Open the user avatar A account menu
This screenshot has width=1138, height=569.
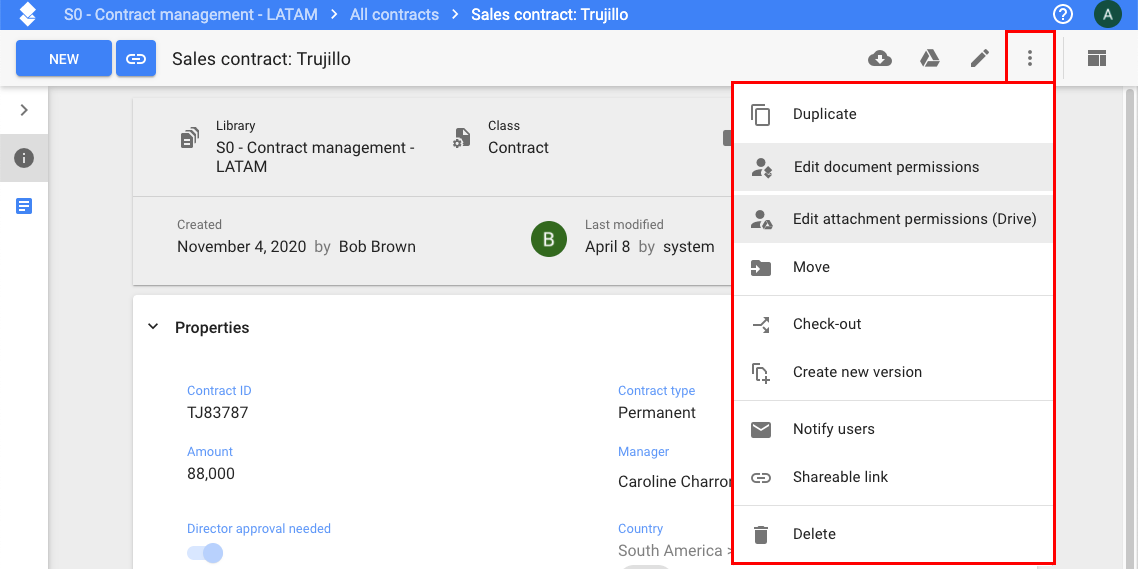click(1108, 14)
